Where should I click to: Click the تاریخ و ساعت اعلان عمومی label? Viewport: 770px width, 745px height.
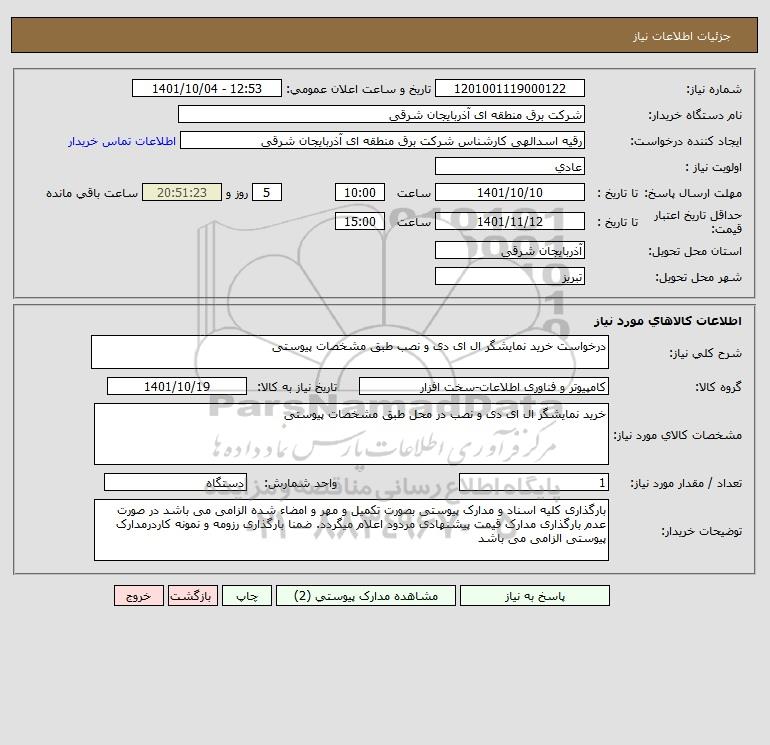(358, 89)
